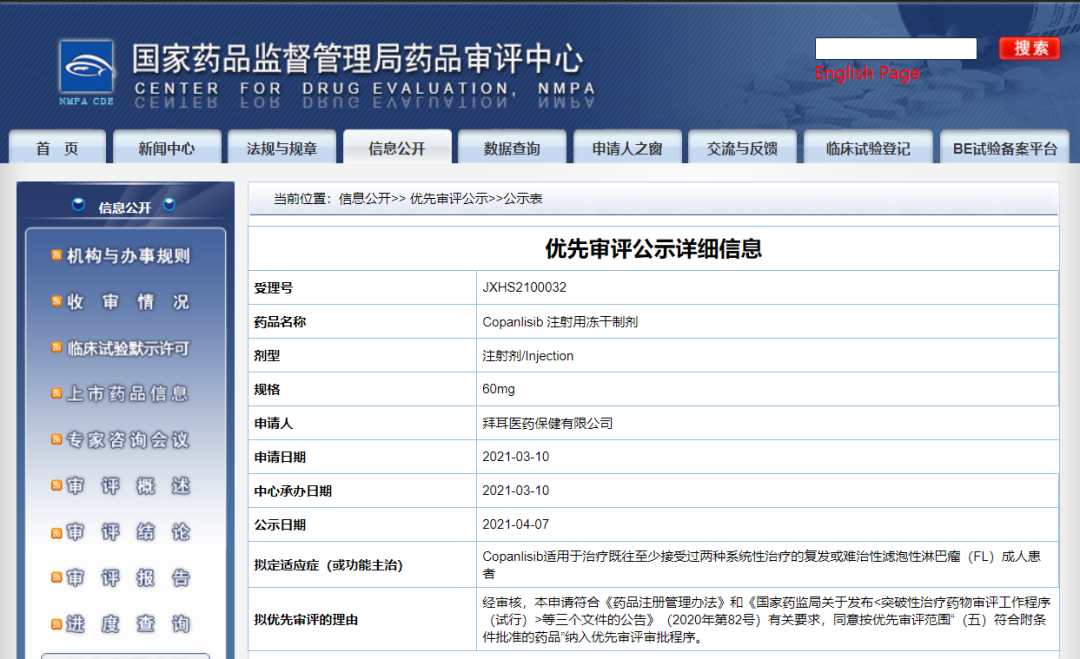Click the 规格 label cell
Viewport: 1080px width, 659px height.
[x=362, y=389]
